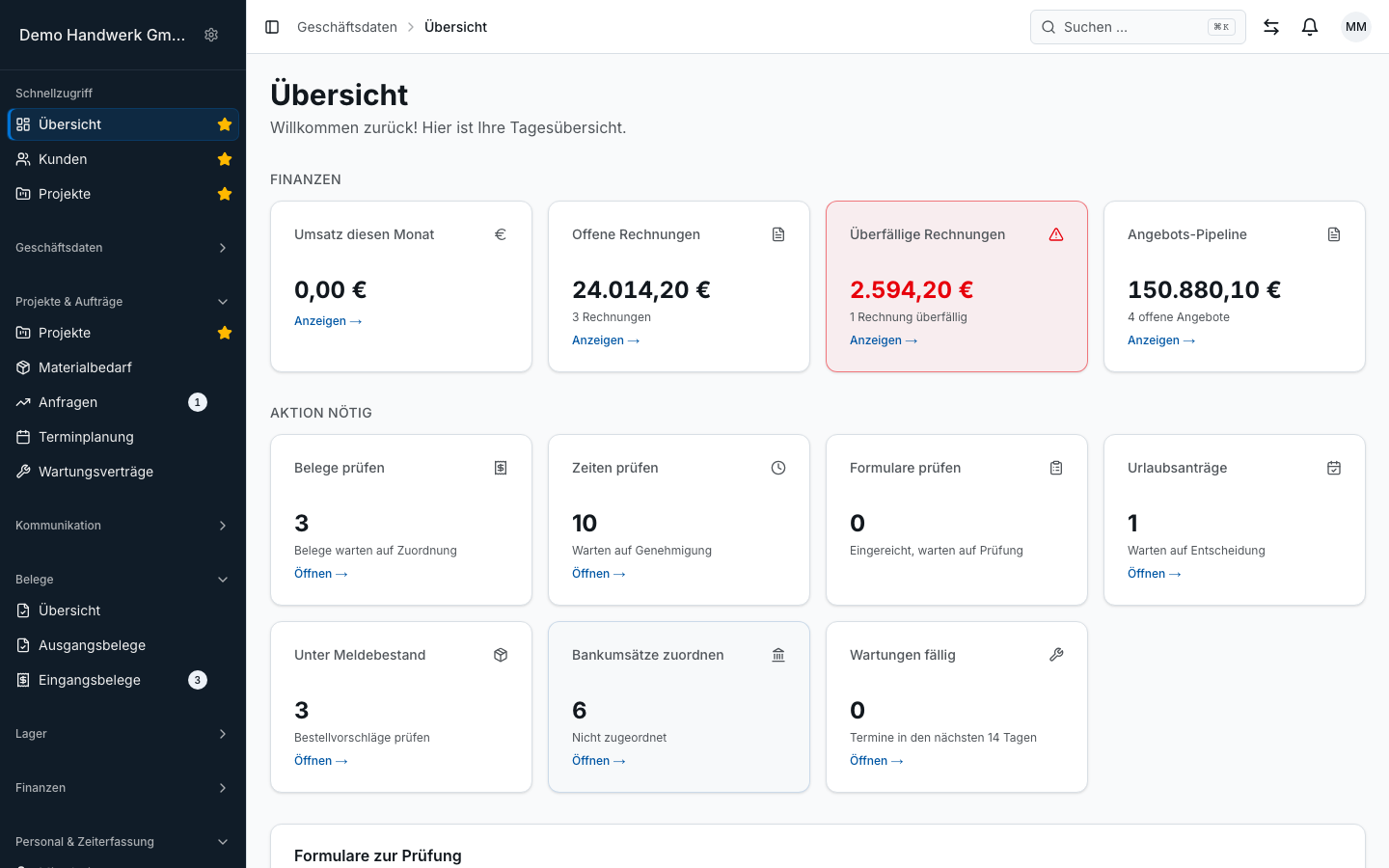Focus the Suchen search field
Screen dimensions: 1389x868
click(x=1138, y=27)
